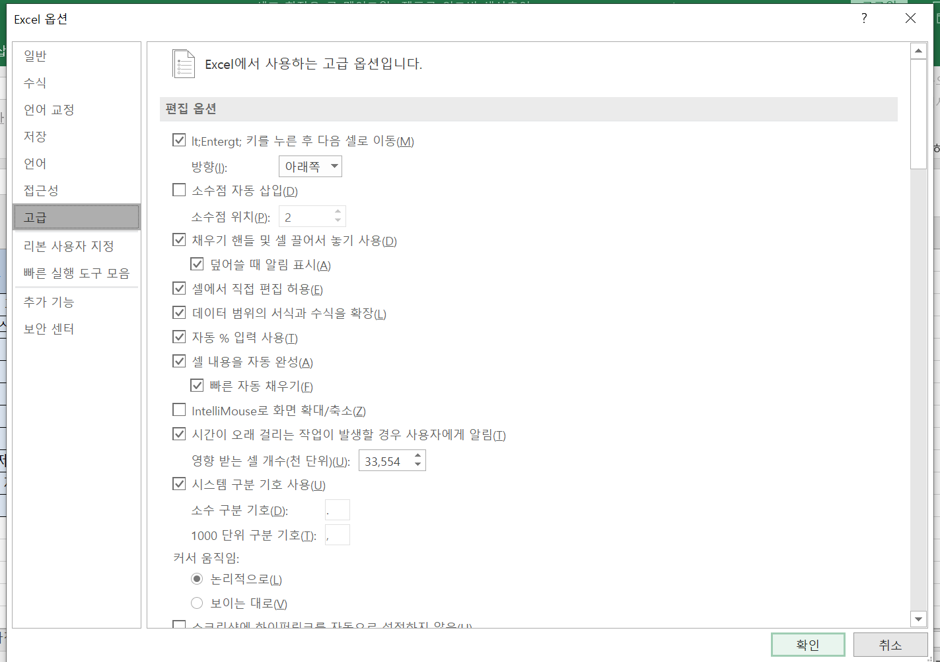The height and width of the screenshot is (662, 940).
Task: Click the 소수점 위치 number field
Action: tap(306, 216)
